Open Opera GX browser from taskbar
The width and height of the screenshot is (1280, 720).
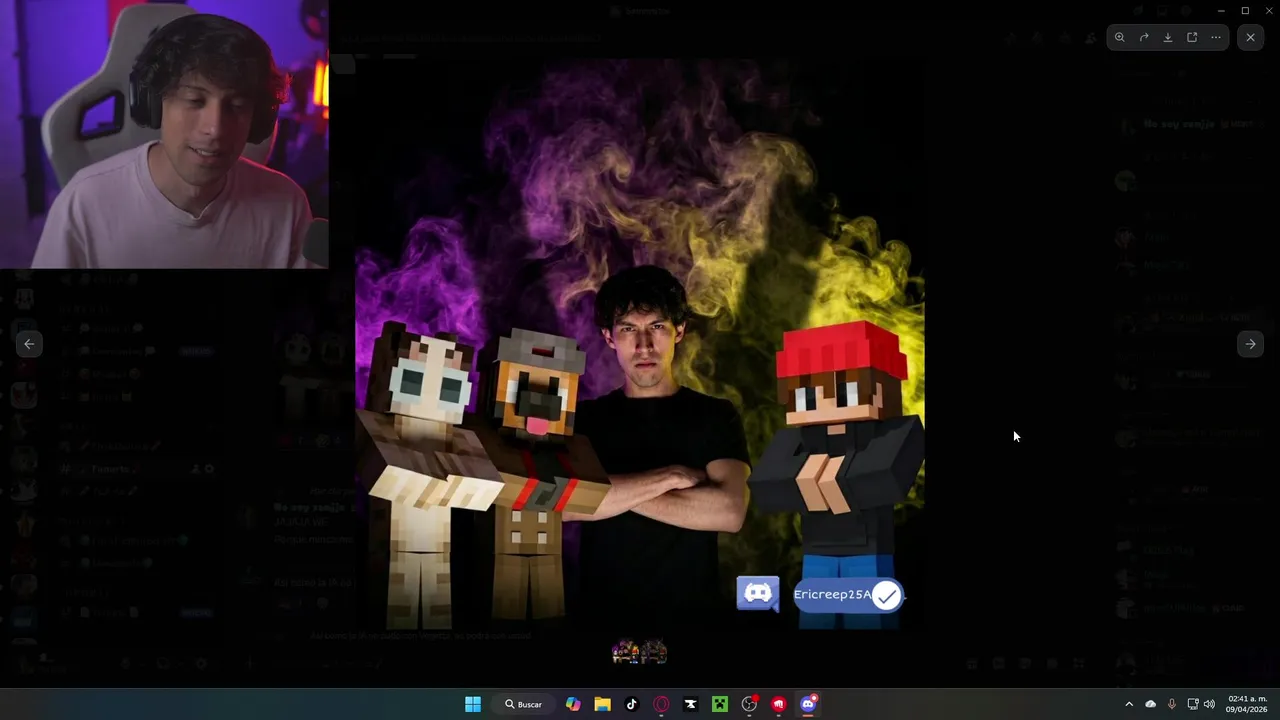[x=661, y=704]
